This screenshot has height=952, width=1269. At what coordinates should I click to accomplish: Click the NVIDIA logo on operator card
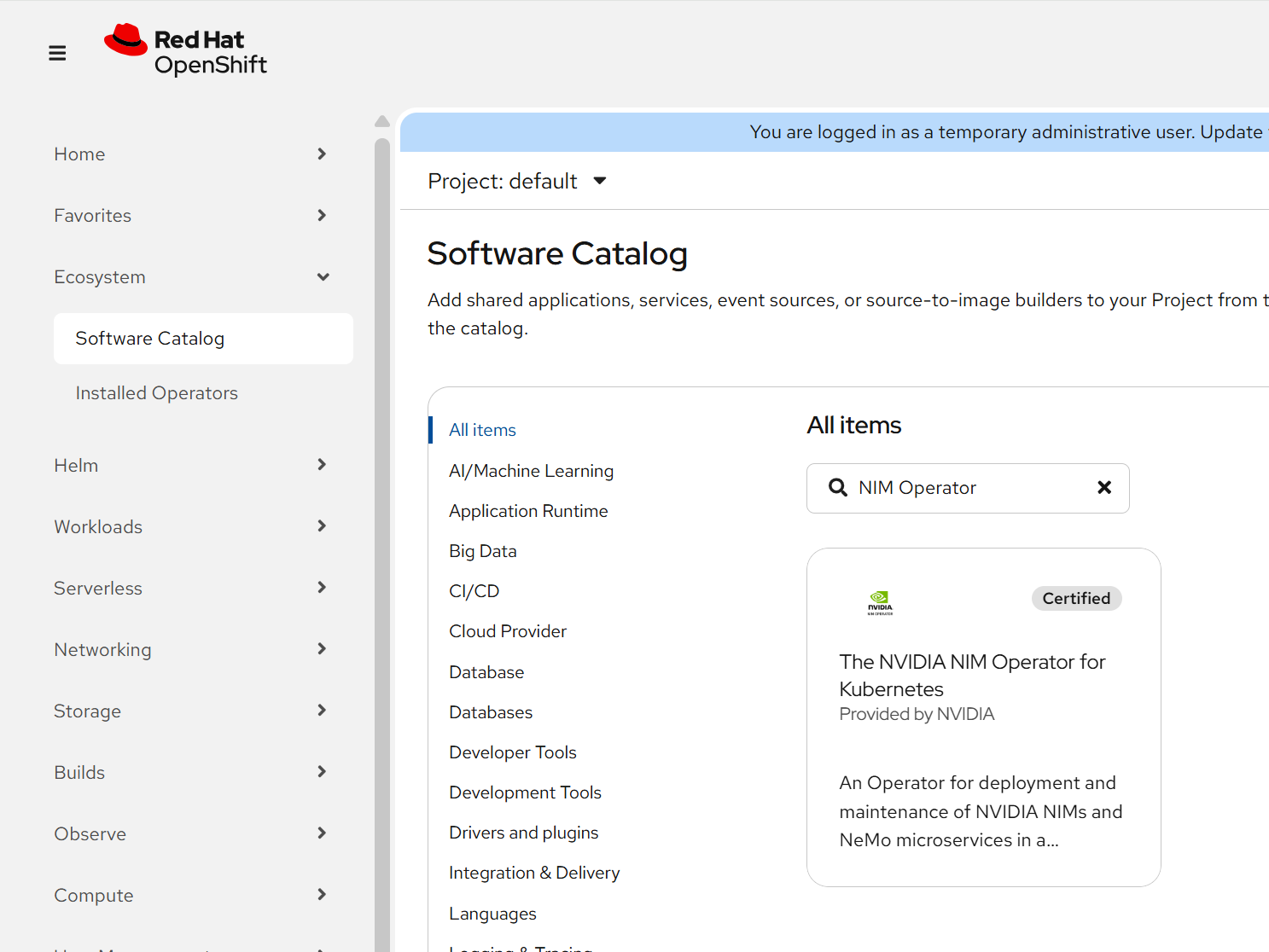pyautogui.click(x=880, y=602)
